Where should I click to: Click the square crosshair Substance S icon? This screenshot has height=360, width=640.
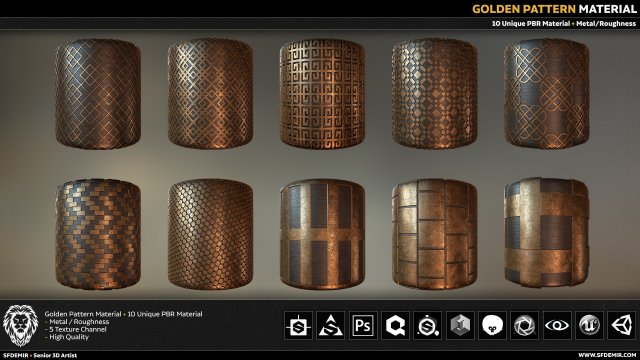(x=298, y=325)
